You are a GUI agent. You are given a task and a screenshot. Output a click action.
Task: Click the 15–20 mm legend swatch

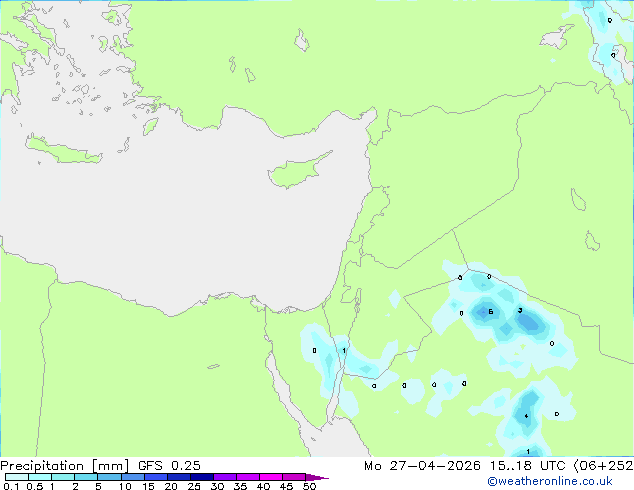click(156, 477)
